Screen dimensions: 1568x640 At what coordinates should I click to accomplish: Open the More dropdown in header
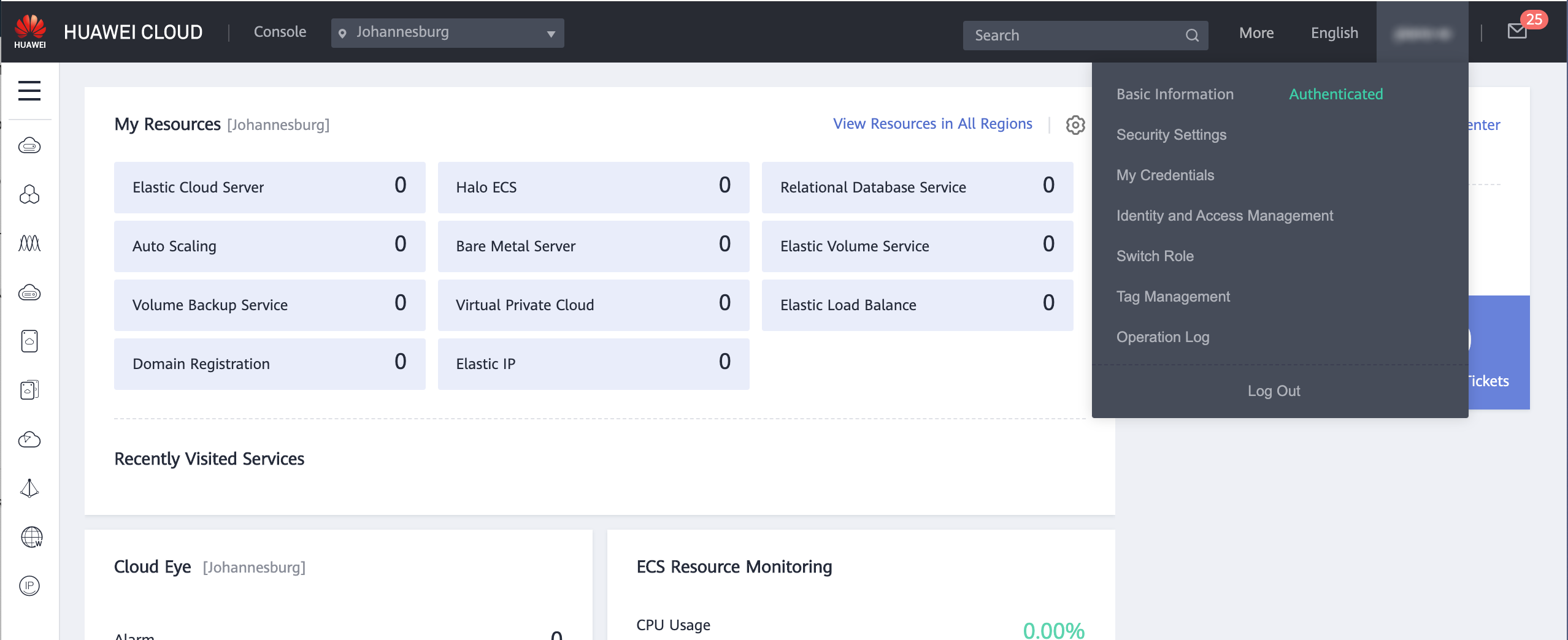coord(1256,33)
